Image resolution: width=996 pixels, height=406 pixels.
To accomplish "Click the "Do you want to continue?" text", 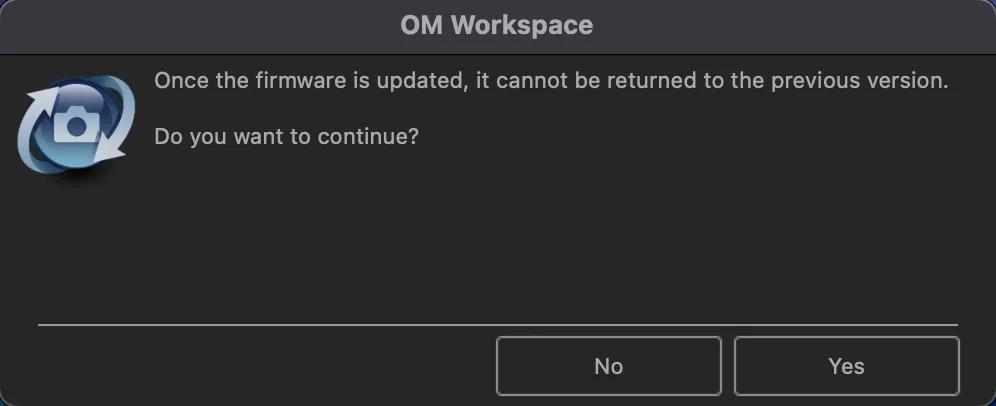I will click(x=286, y=136).
